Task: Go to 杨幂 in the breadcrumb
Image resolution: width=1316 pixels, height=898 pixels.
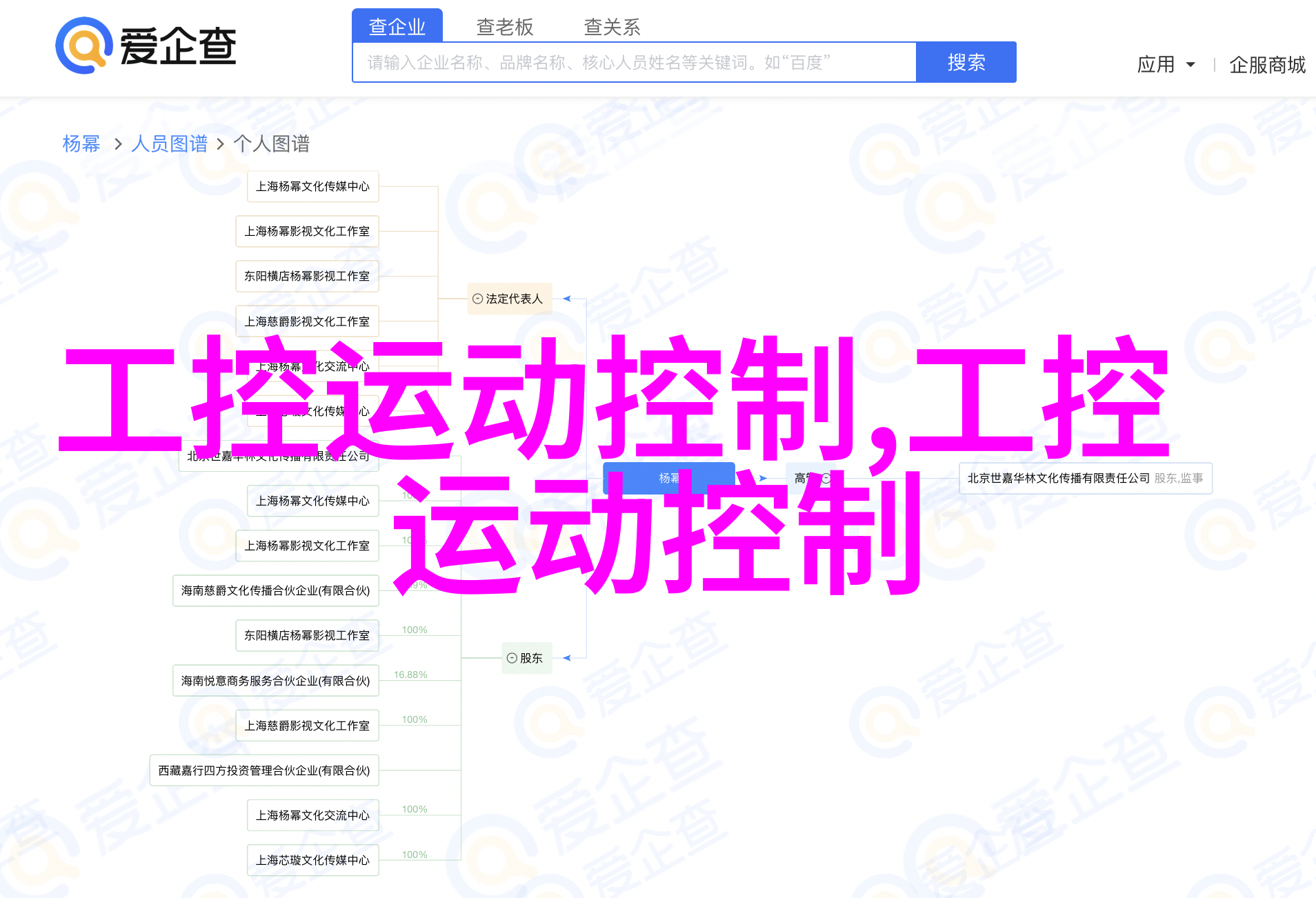Action: (81, 143)
